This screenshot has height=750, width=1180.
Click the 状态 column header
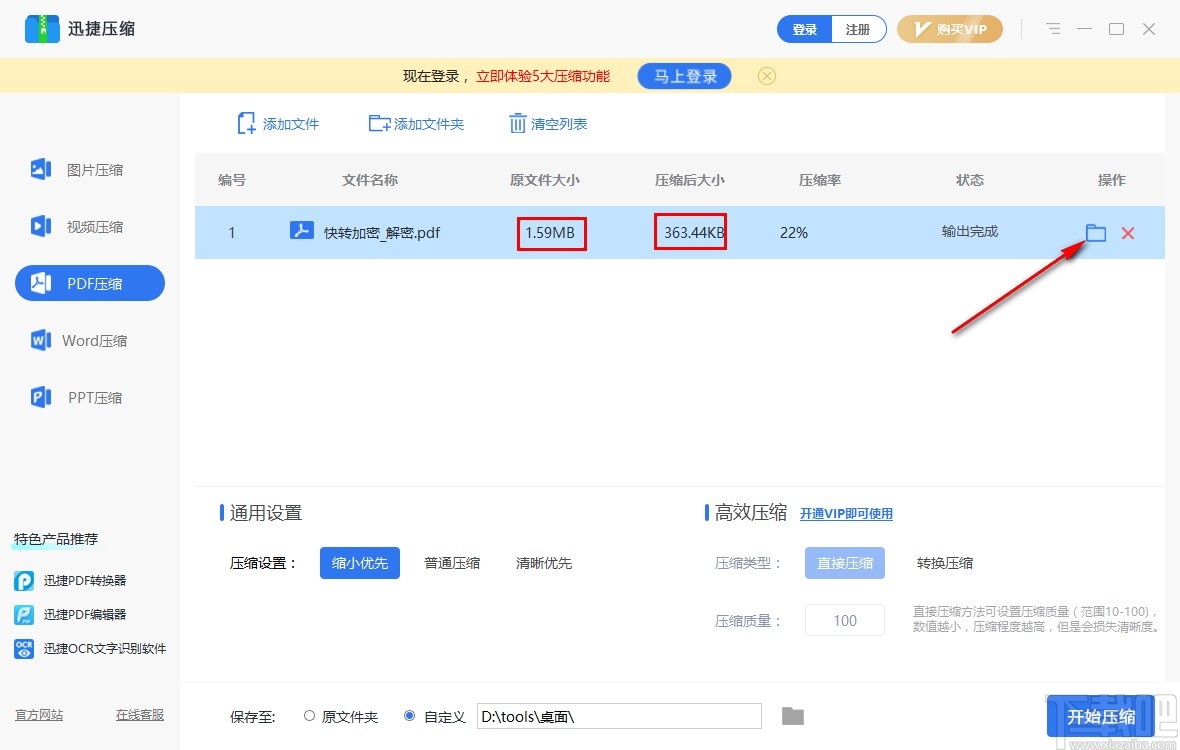[969, 180]
